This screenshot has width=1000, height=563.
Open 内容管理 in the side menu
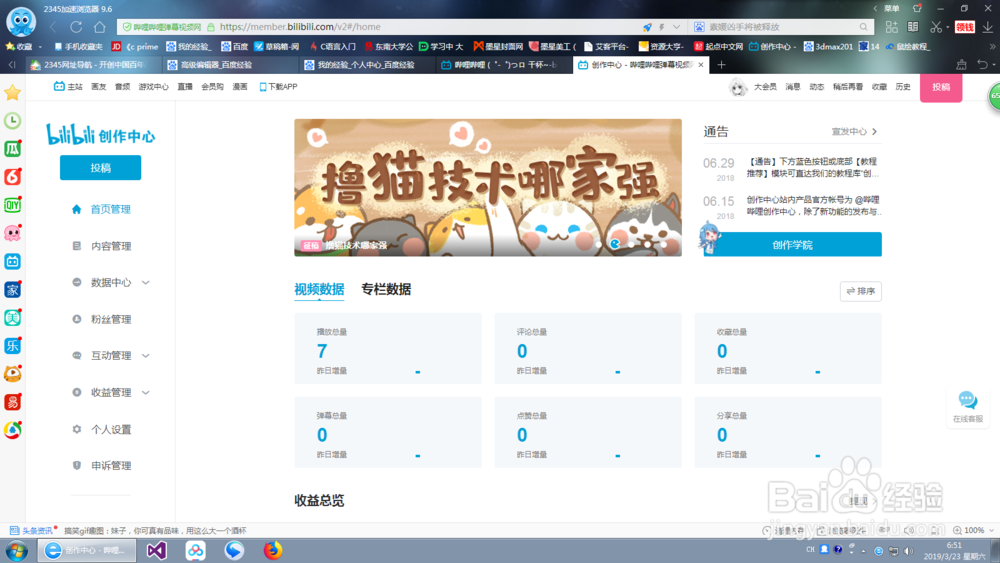pos(111,246)
